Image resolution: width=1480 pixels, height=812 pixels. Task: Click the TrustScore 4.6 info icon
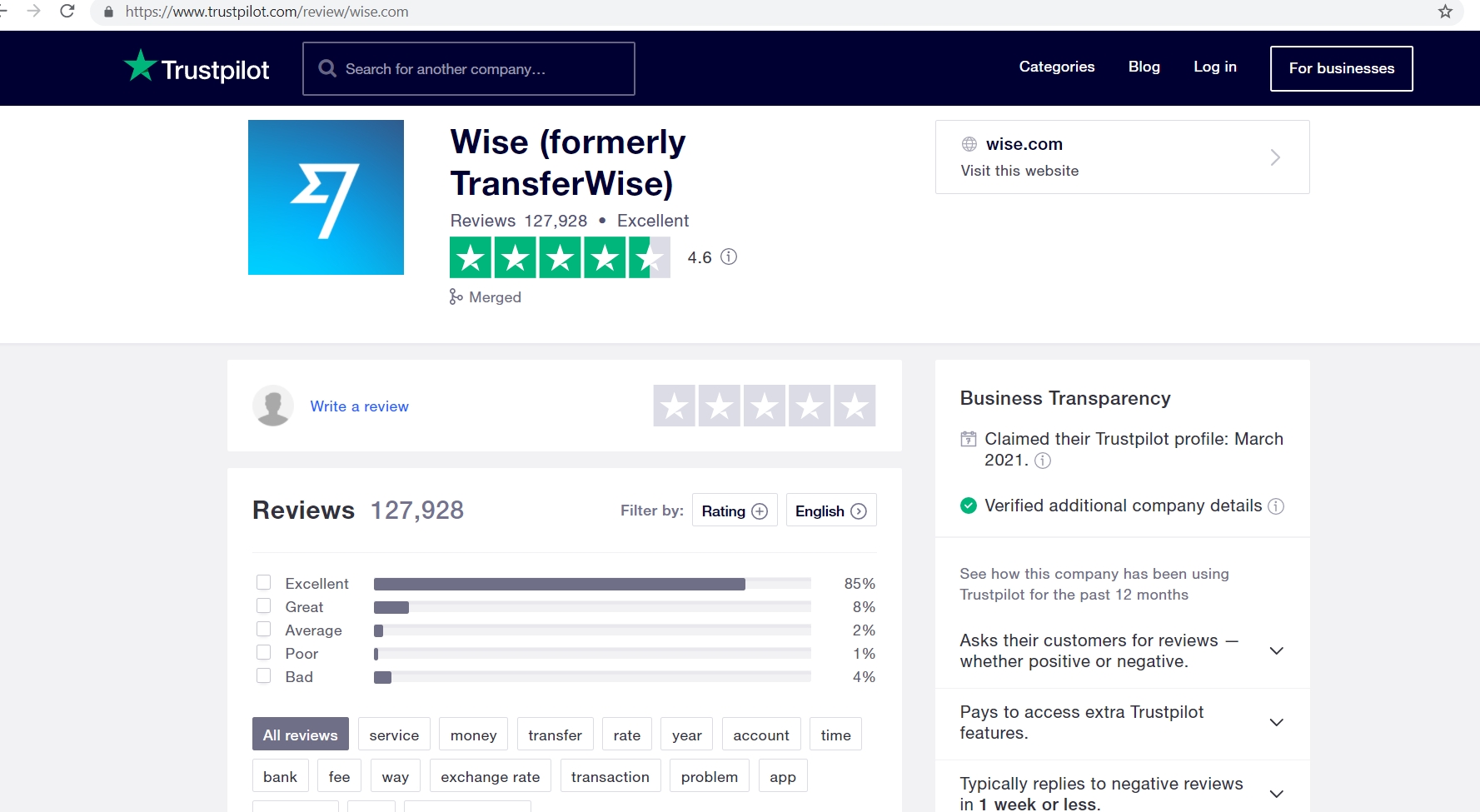[729, 257]
